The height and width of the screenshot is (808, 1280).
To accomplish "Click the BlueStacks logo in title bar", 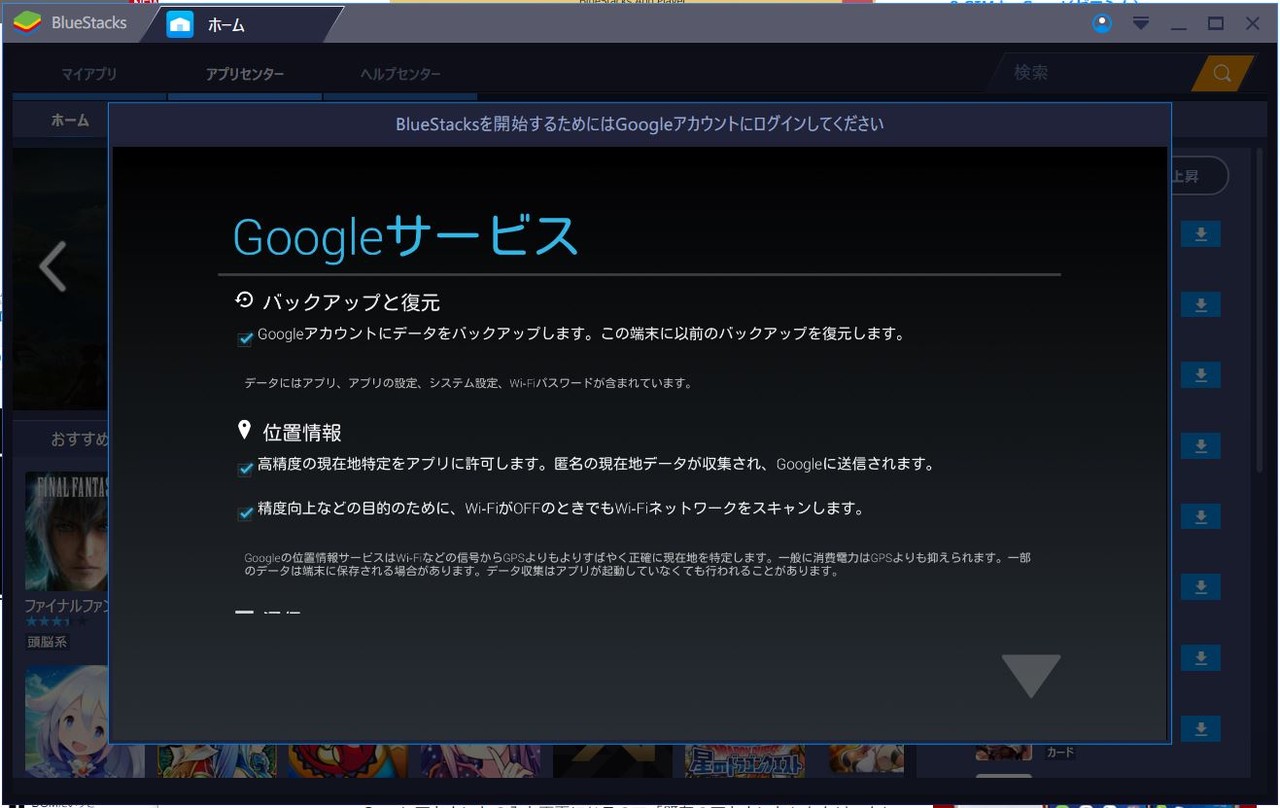I will point(27,22).
